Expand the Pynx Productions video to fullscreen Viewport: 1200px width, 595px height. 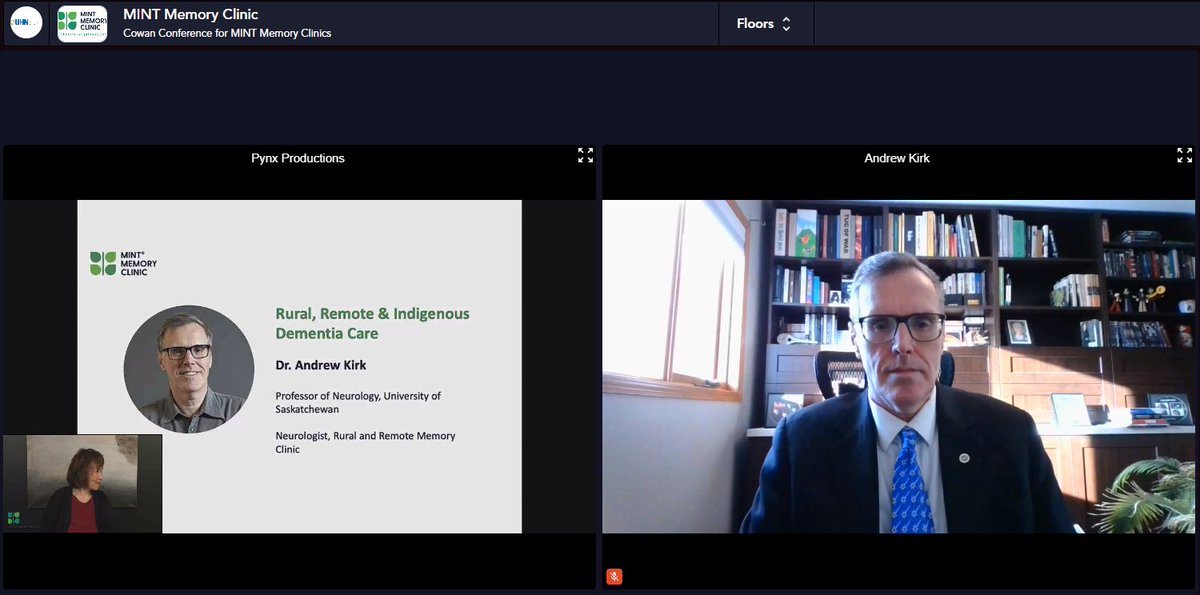point(585,155)
